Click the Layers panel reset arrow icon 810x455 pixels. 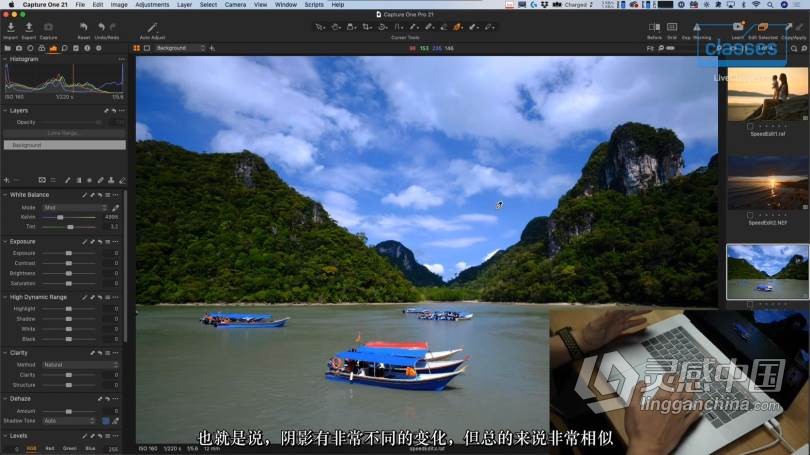[x=114, y=111]
